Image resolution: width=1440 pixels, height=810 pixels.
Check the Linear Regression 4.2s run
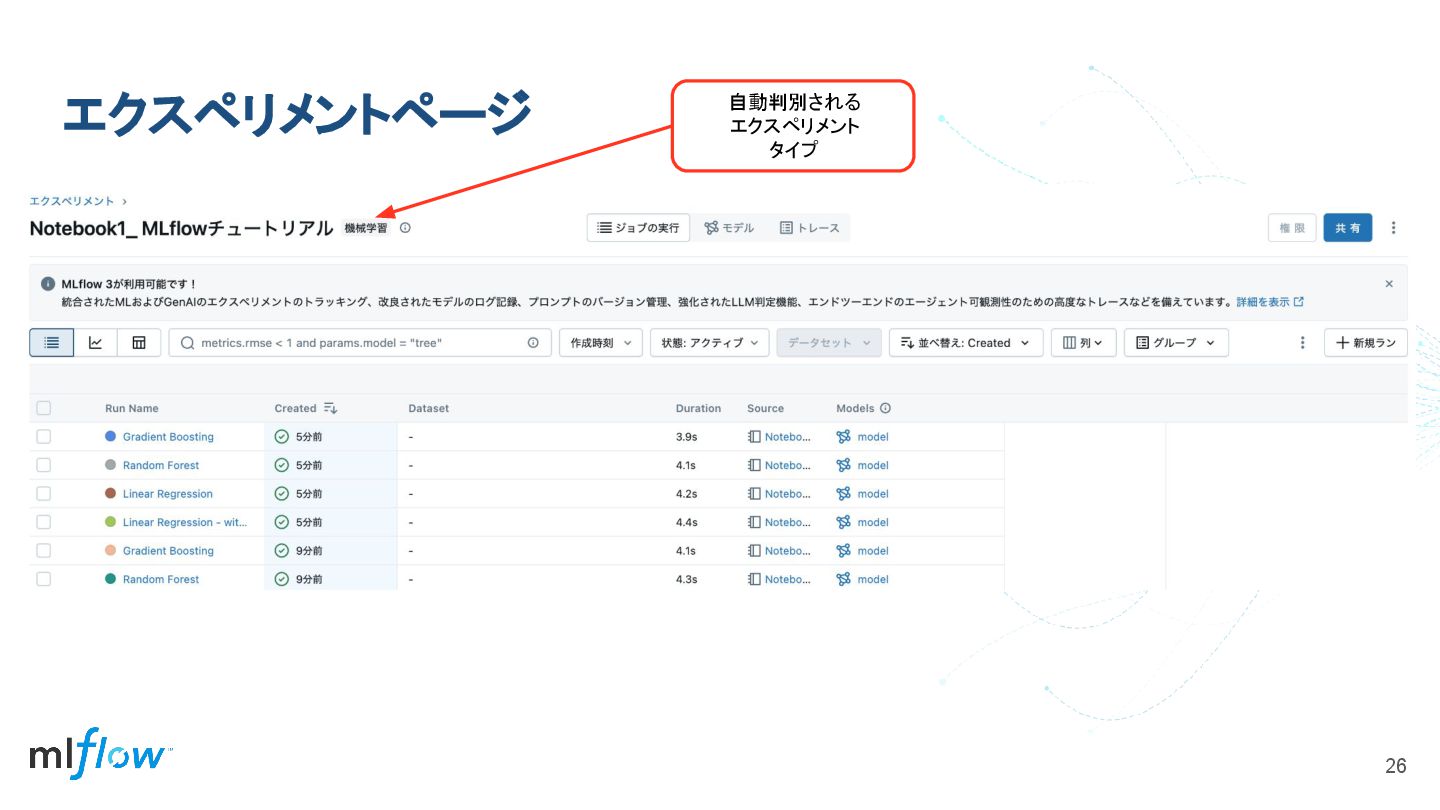43,494
